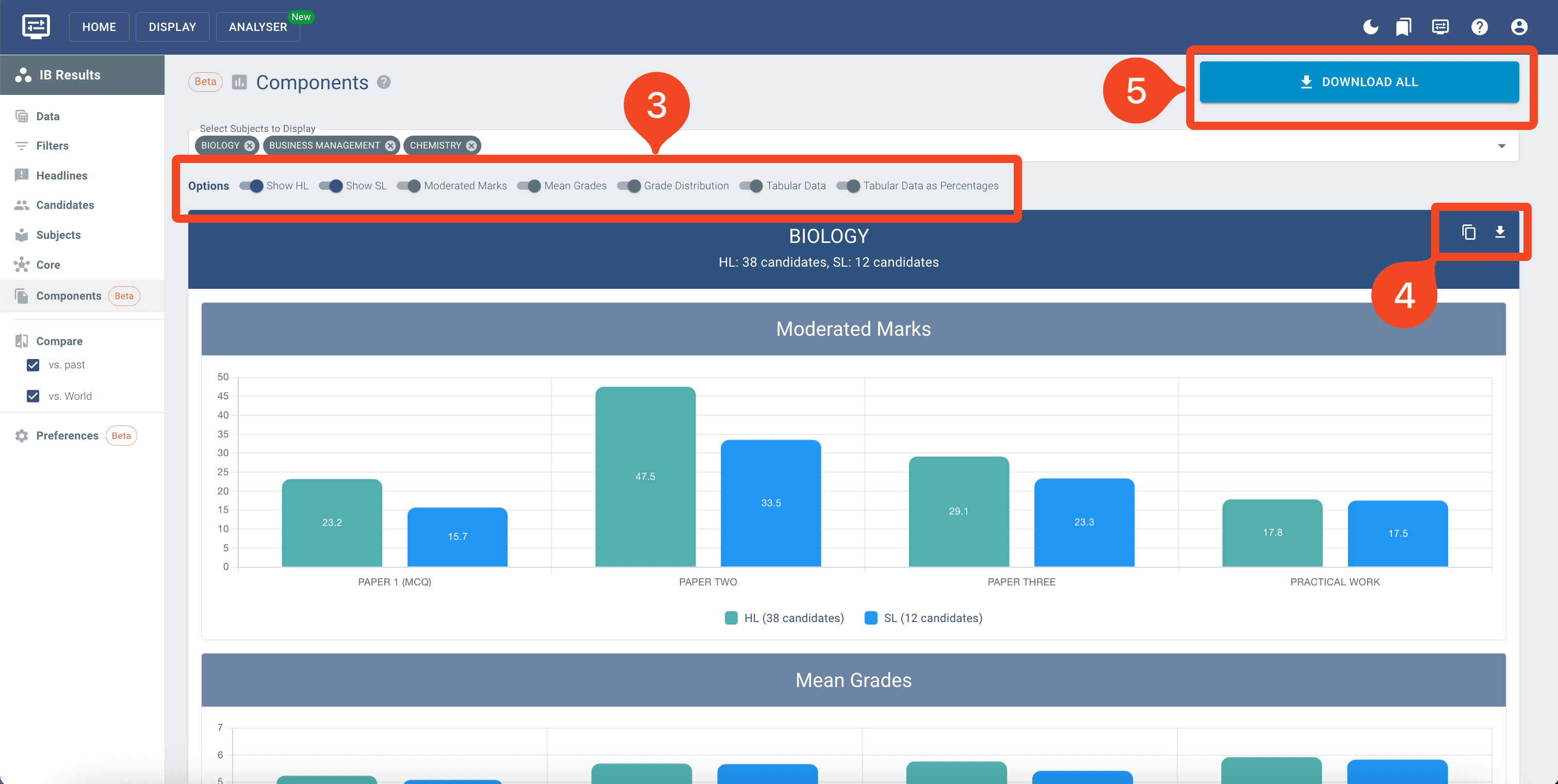Open the user account icon
The width and height of the screenshot is (1558, 784).
point(1519,27)
